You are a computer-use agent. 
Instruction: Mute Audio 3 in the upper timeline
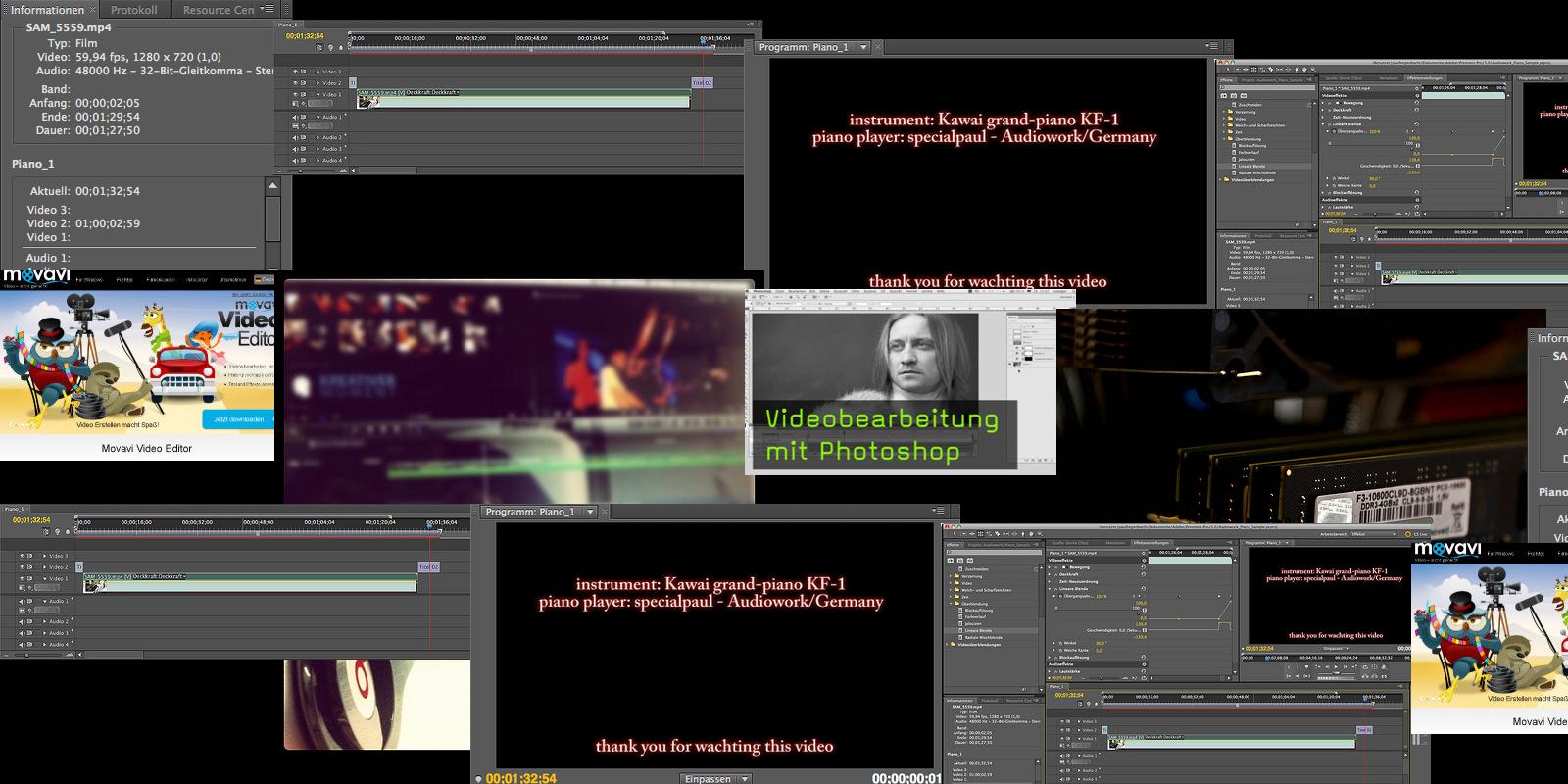(295, 149)
